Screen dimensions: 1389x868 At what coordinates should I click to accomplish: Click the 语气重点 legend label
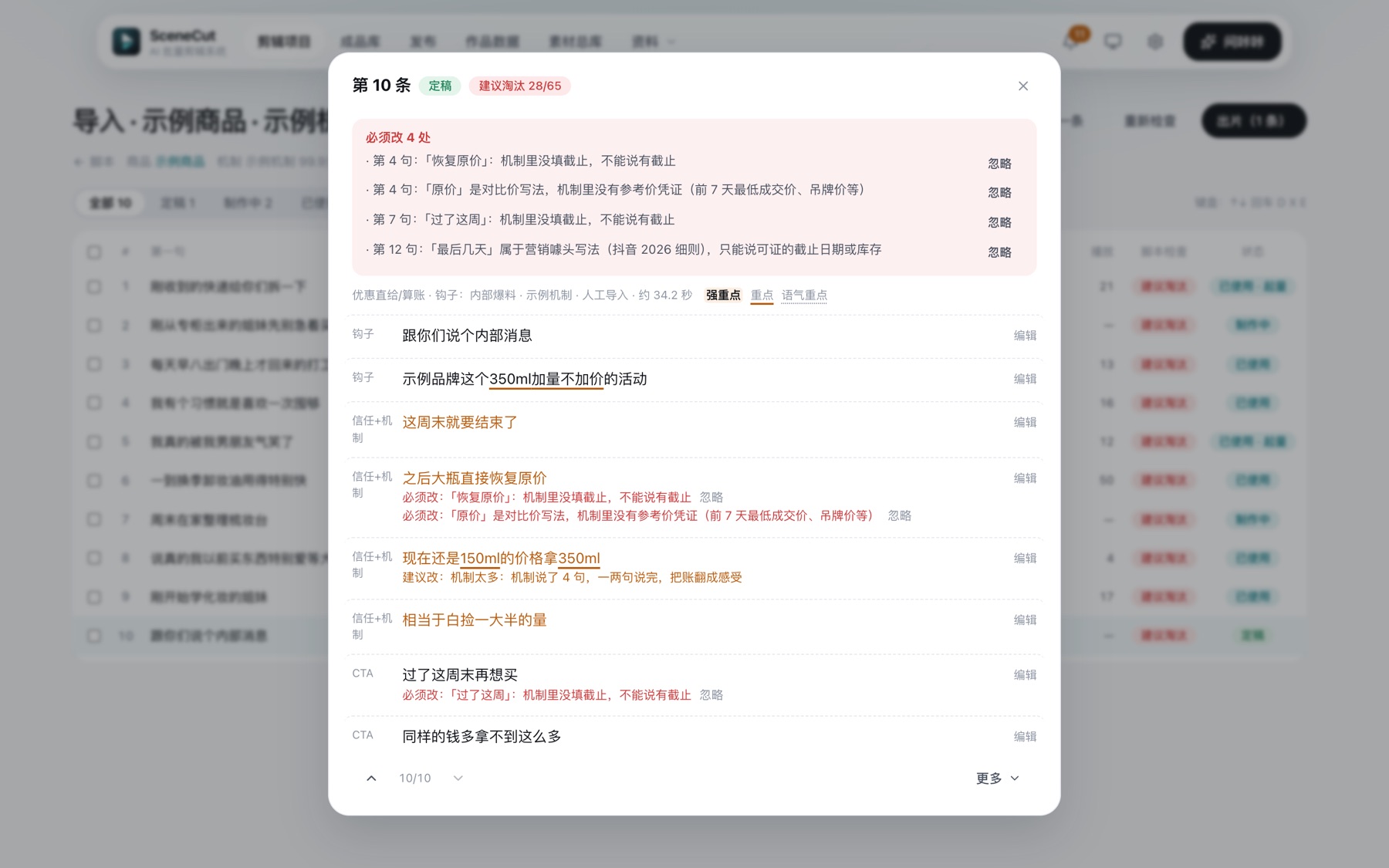[x=804, y=296]
